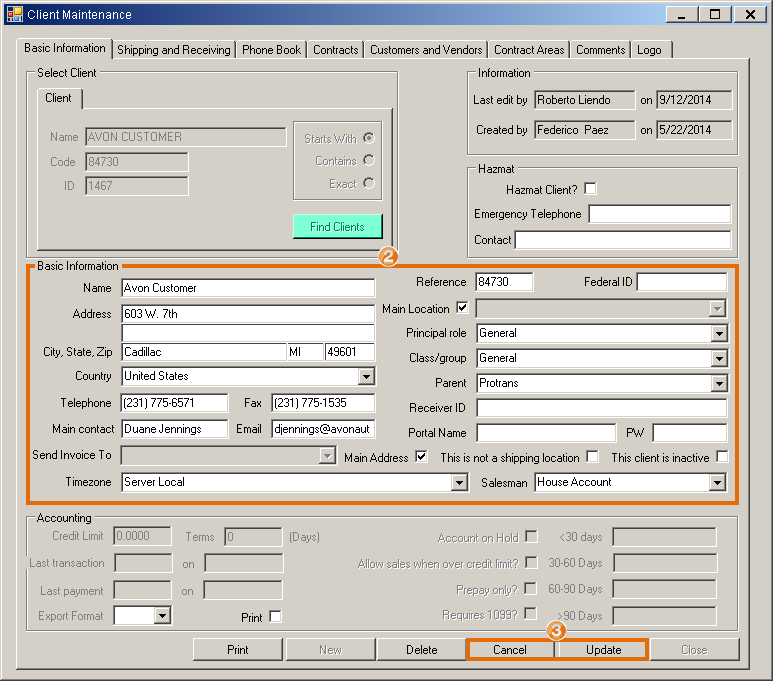
Task: Open the Send Invoice To dropdown
Action: [327, 456]
